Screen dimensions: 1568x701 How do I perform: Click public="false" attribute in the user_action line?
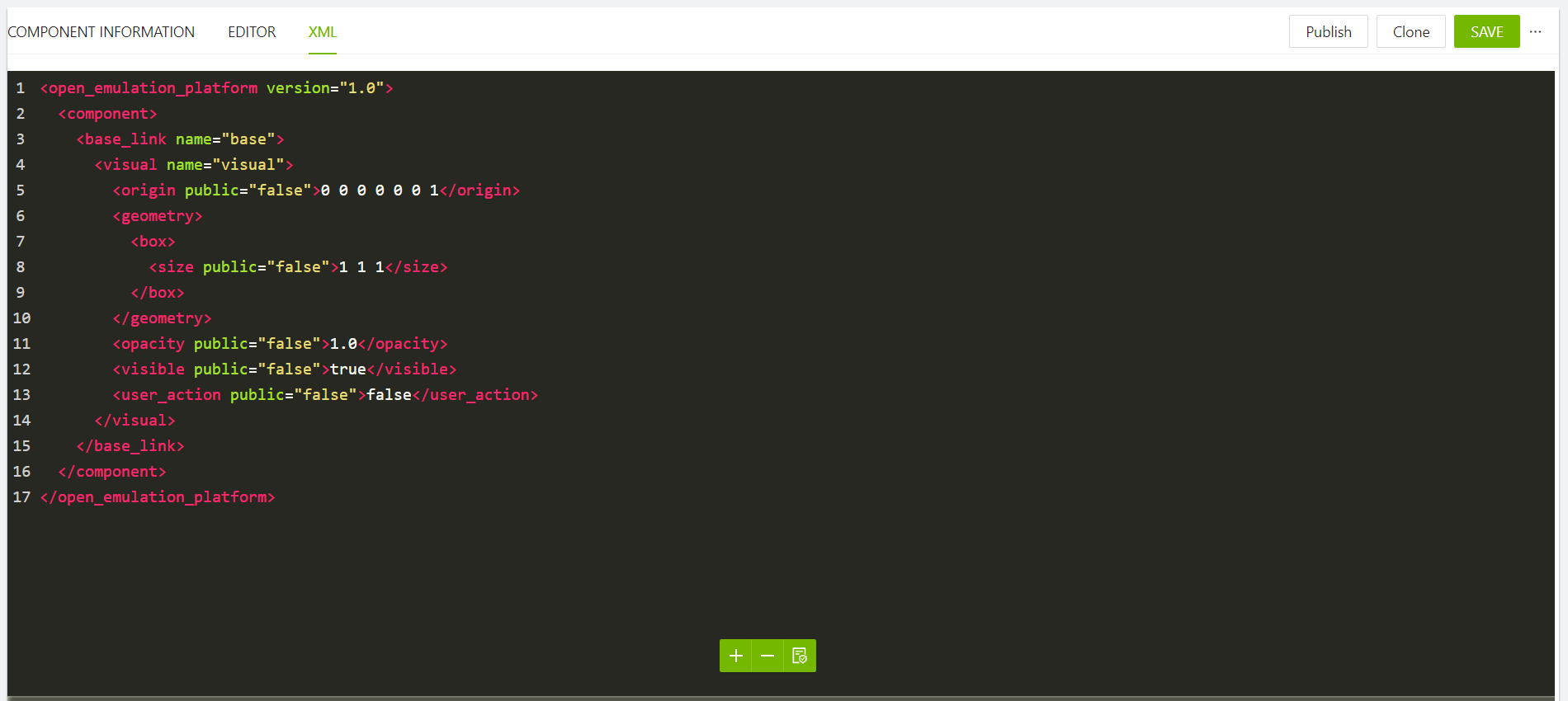(293, 394)
